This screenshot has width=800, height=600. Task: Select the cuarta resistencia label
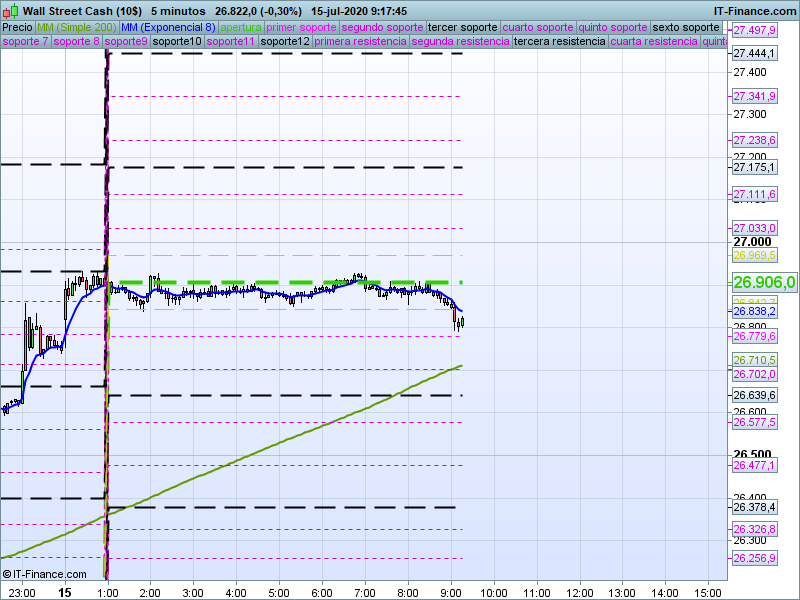click(x=654, y=42)
